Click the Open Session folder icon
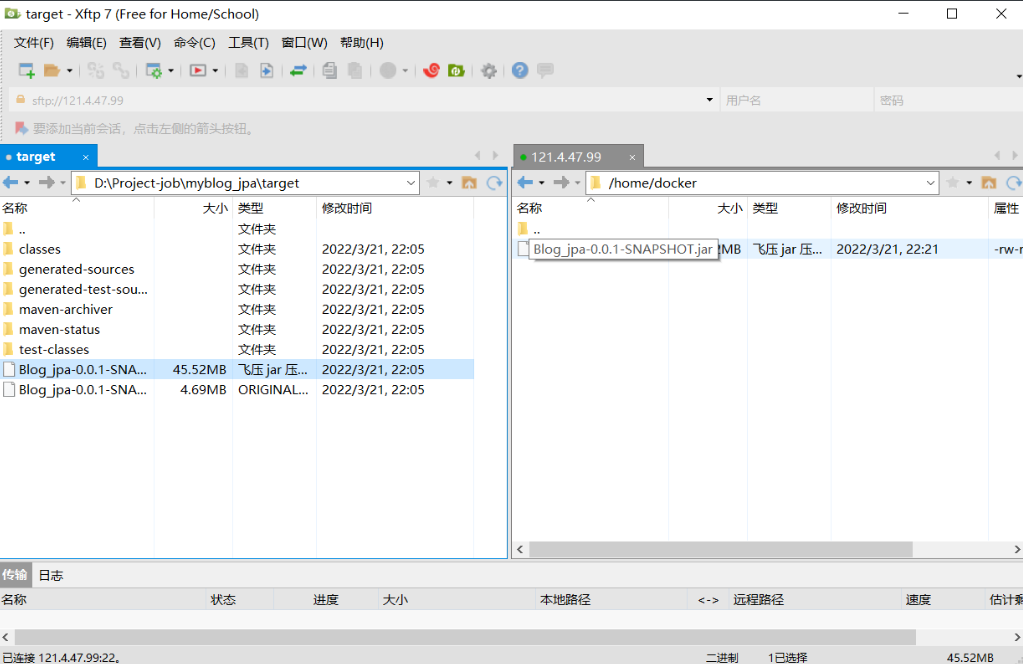 point(52,70)
